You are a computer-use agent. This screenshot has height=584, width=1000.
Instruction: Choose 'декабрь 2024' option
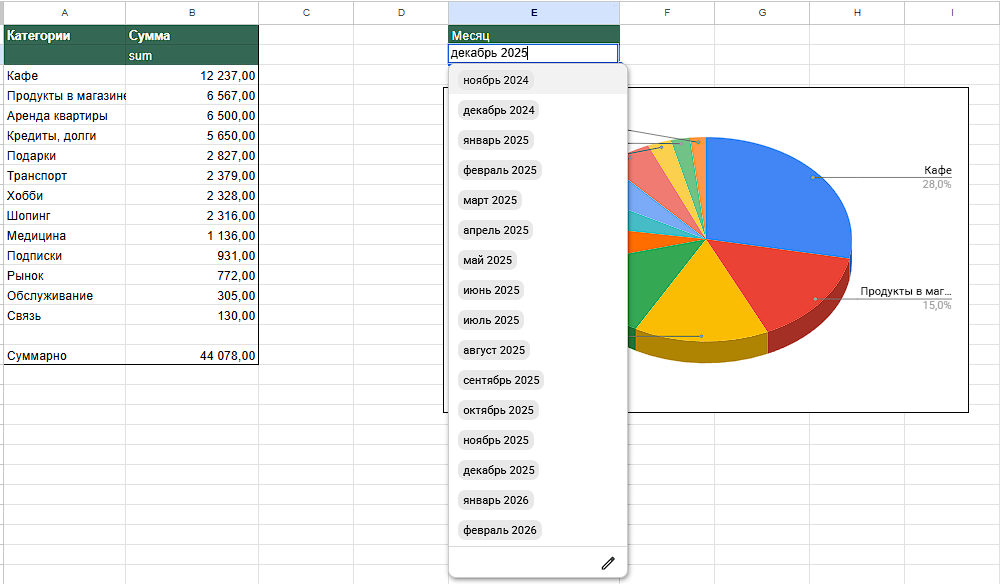point(499,110)
